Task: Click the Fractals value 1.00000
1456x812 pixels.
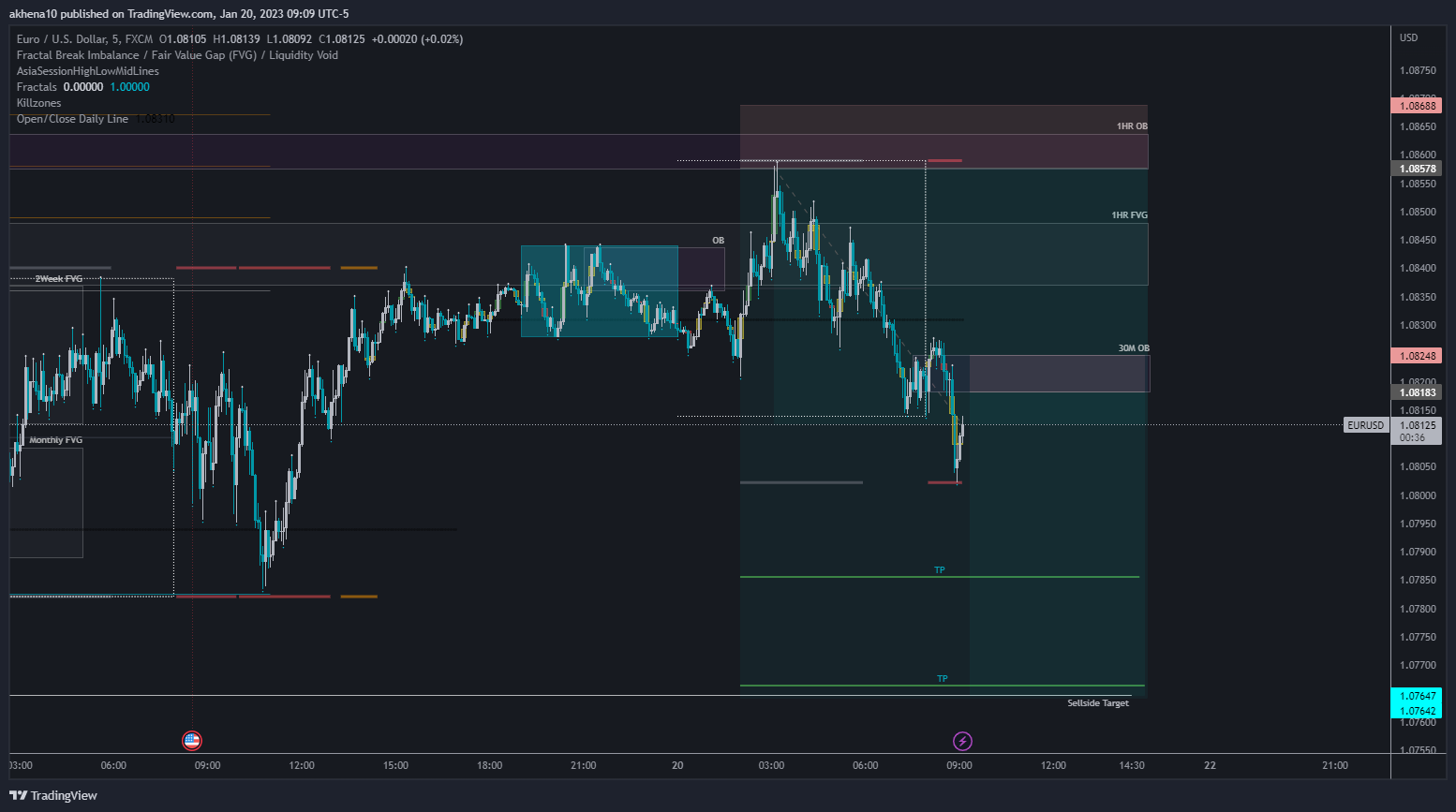Action: click(x=130, y=87)
